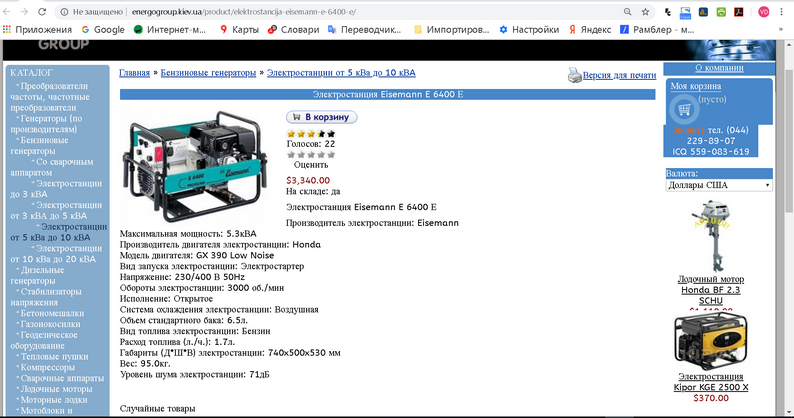This screenshot has width=794, height=418.
Task: Open the Лодочный мотор Honda BF 2.3 SCHU link
Action: pos(711,290)
